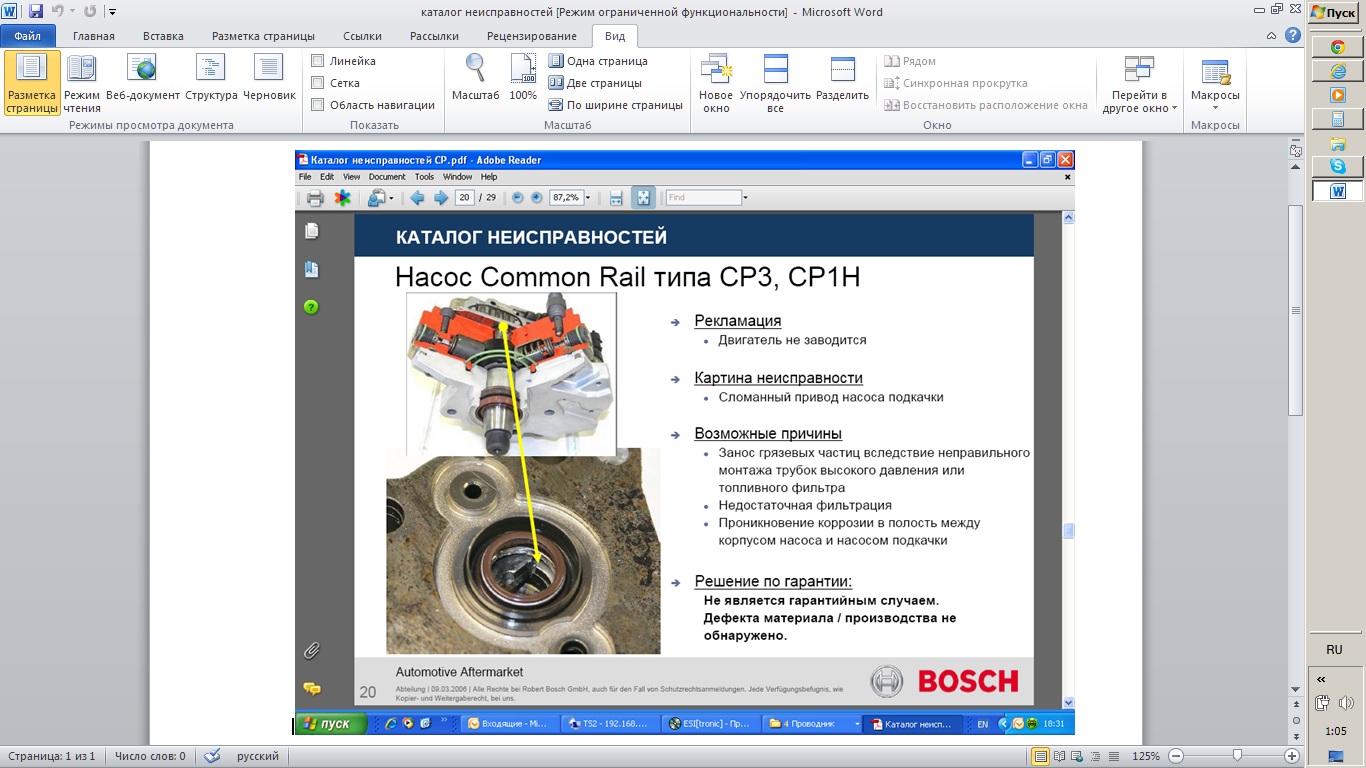1366x768 pixels.
Task: Click the spell check icon in status bar
Action: 211,756
